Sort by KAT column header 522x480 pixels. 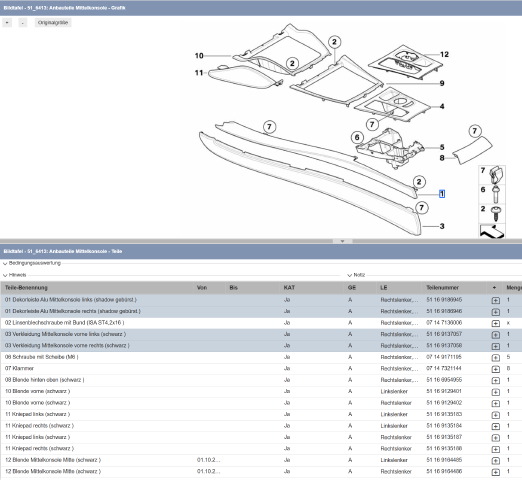(289, 288)
